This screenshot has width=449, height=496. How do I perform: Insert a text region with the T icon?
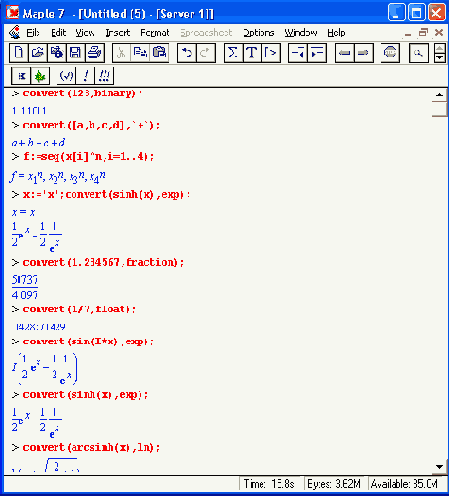coord(252,53)
